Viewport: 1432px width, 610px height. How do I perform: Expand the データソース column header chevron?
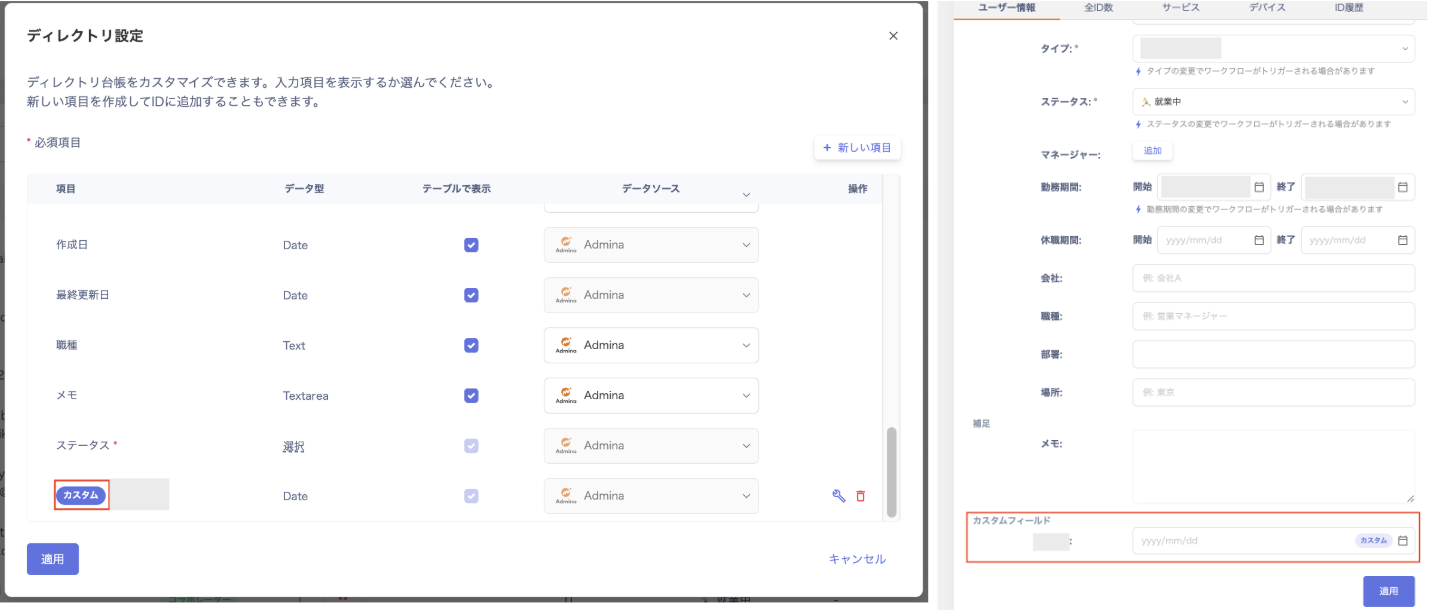(x=746, y=195)
